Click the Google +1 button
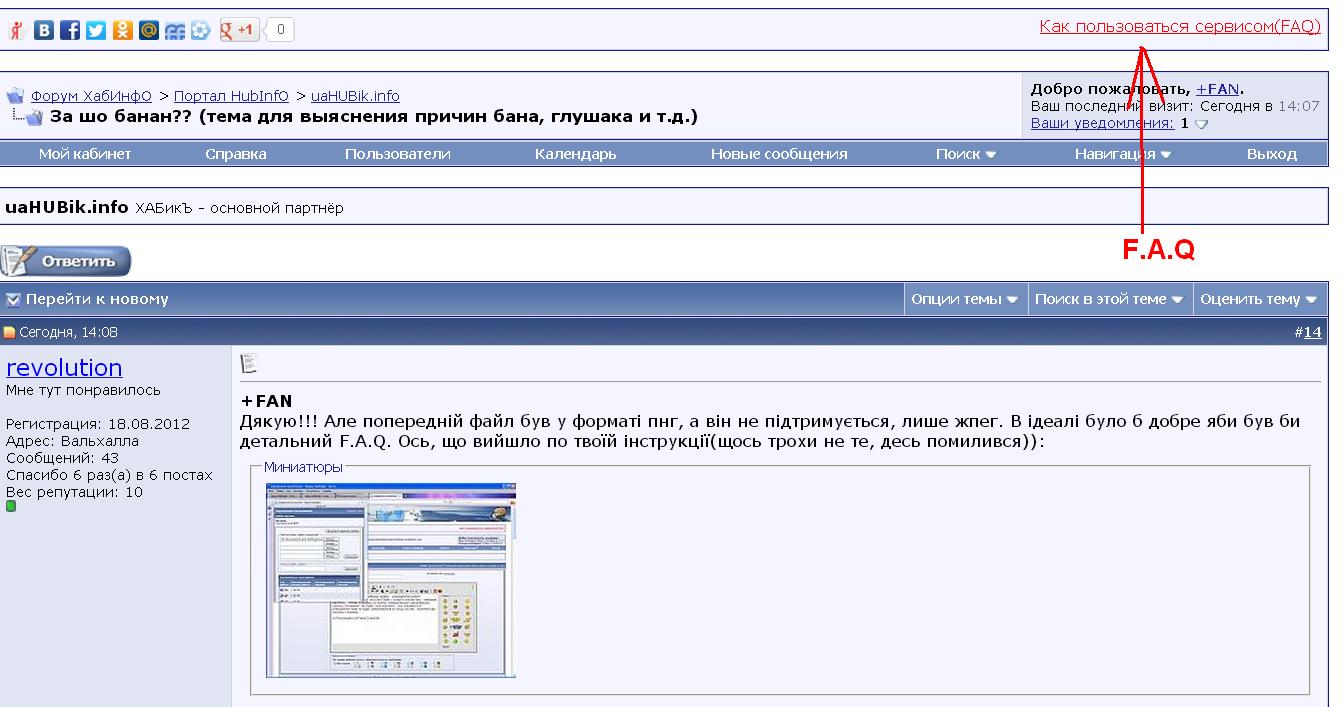 coord(239,30)
